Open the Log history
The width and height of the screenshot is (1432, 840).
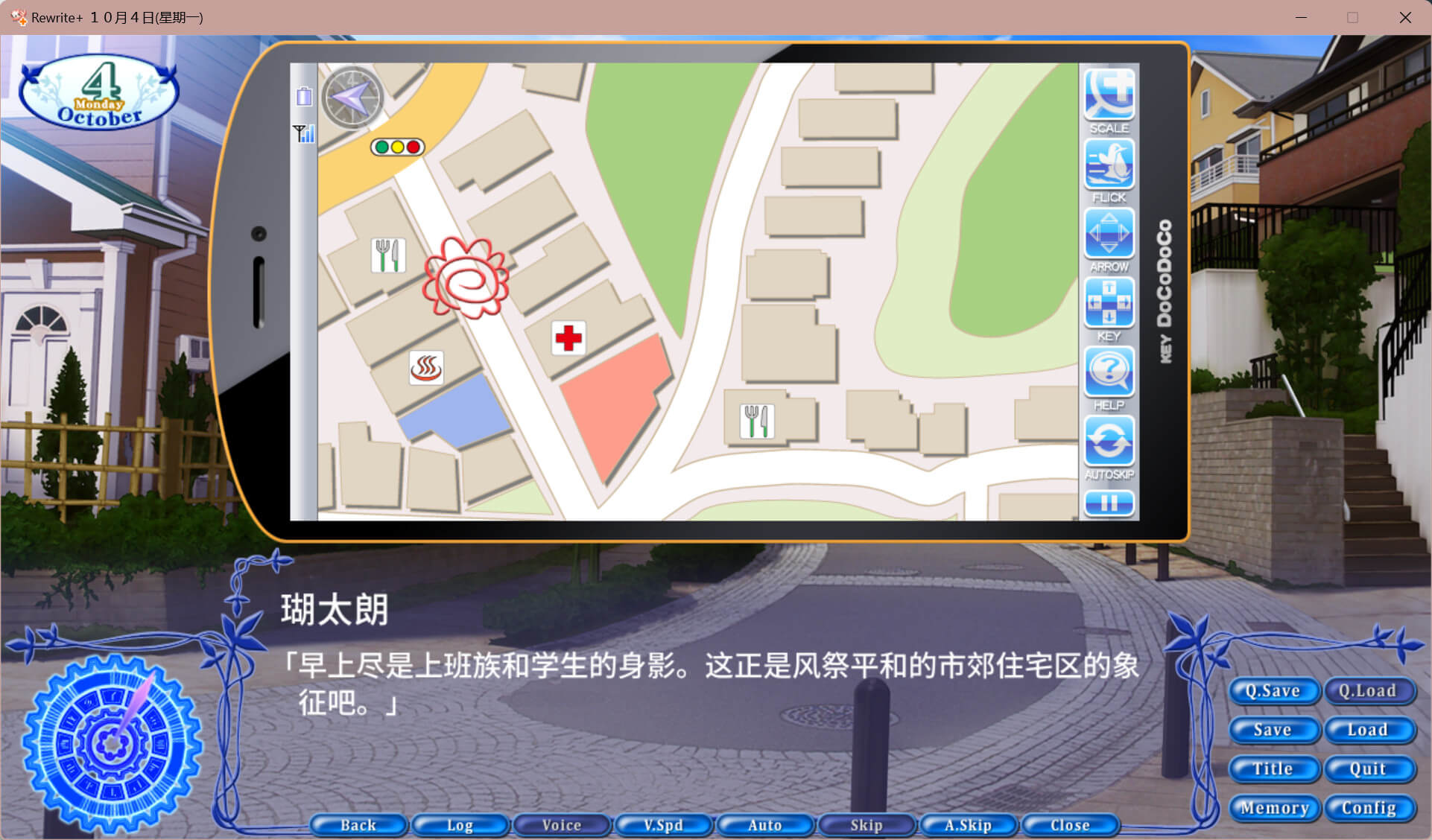460,825
